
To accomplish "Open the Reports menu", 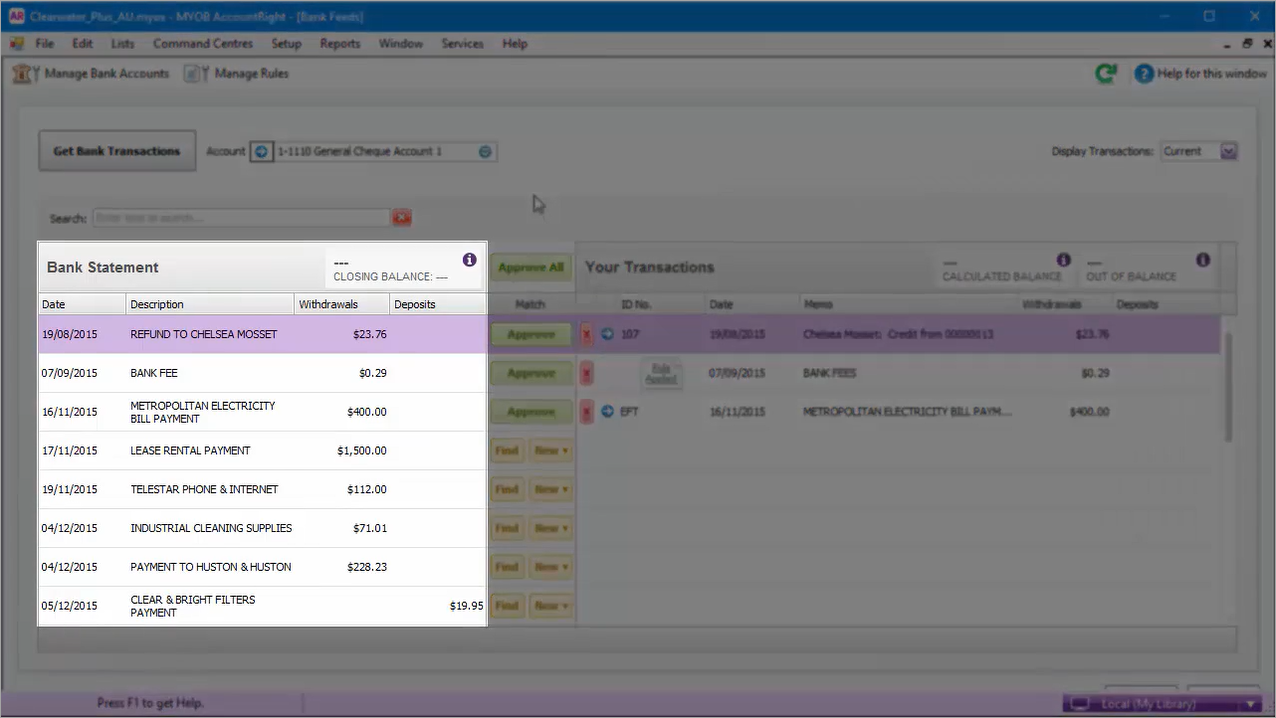I will [x=340, y=44].
